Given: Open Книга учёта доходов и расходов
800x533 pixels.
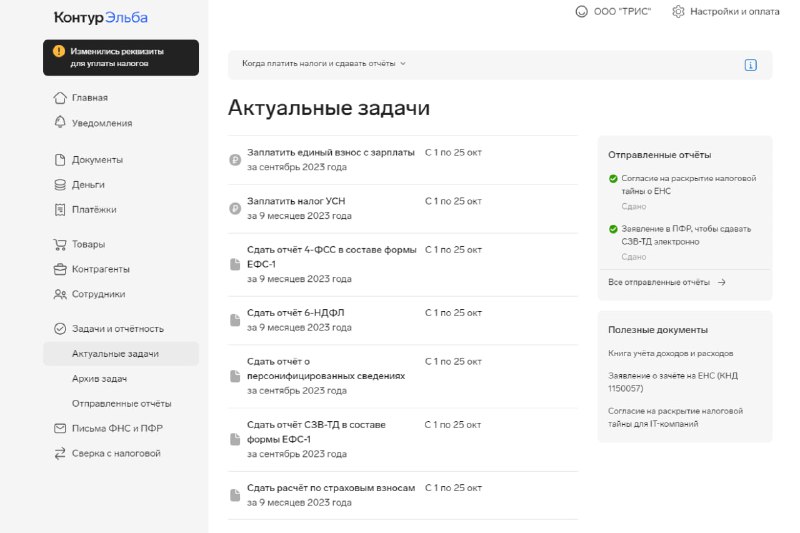Looking at the screenshot, I should (x=670, y=353).
